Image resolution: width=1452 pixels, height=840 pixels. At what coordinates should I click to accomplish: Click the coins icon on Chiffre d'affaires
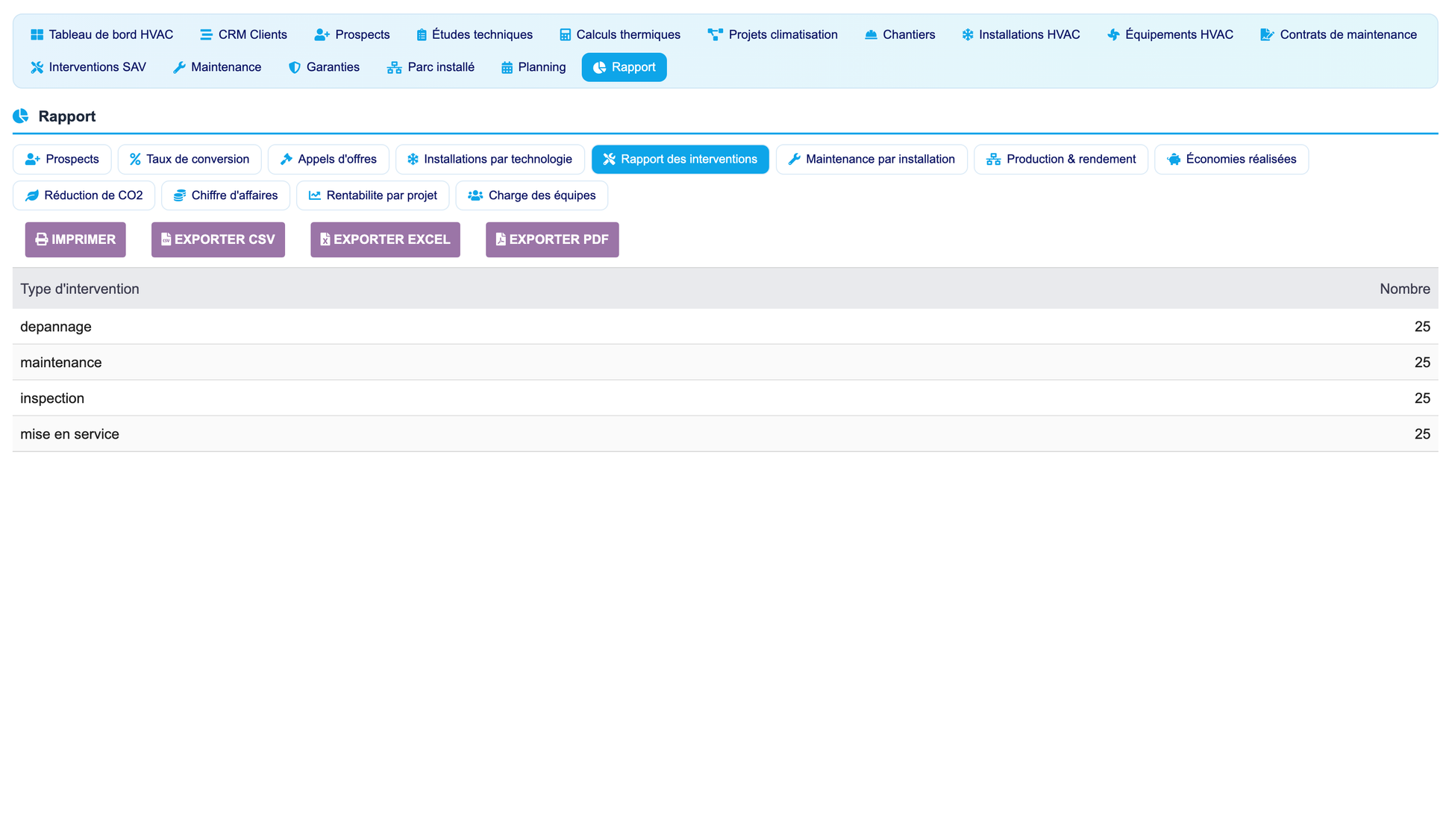point(179,196)
